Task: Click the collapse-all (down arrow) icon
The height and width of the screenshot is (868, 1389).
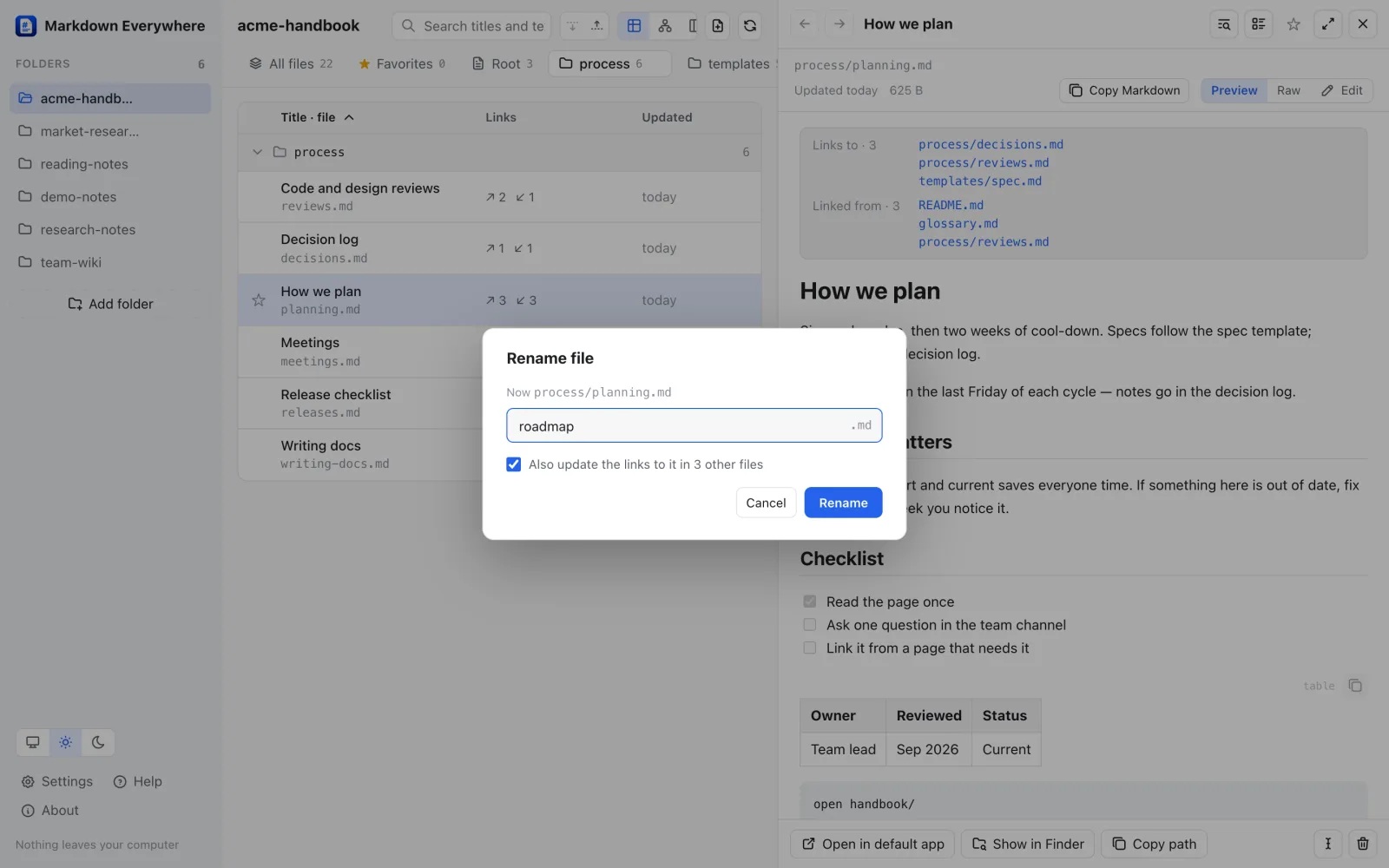Action: click(572, 26)
